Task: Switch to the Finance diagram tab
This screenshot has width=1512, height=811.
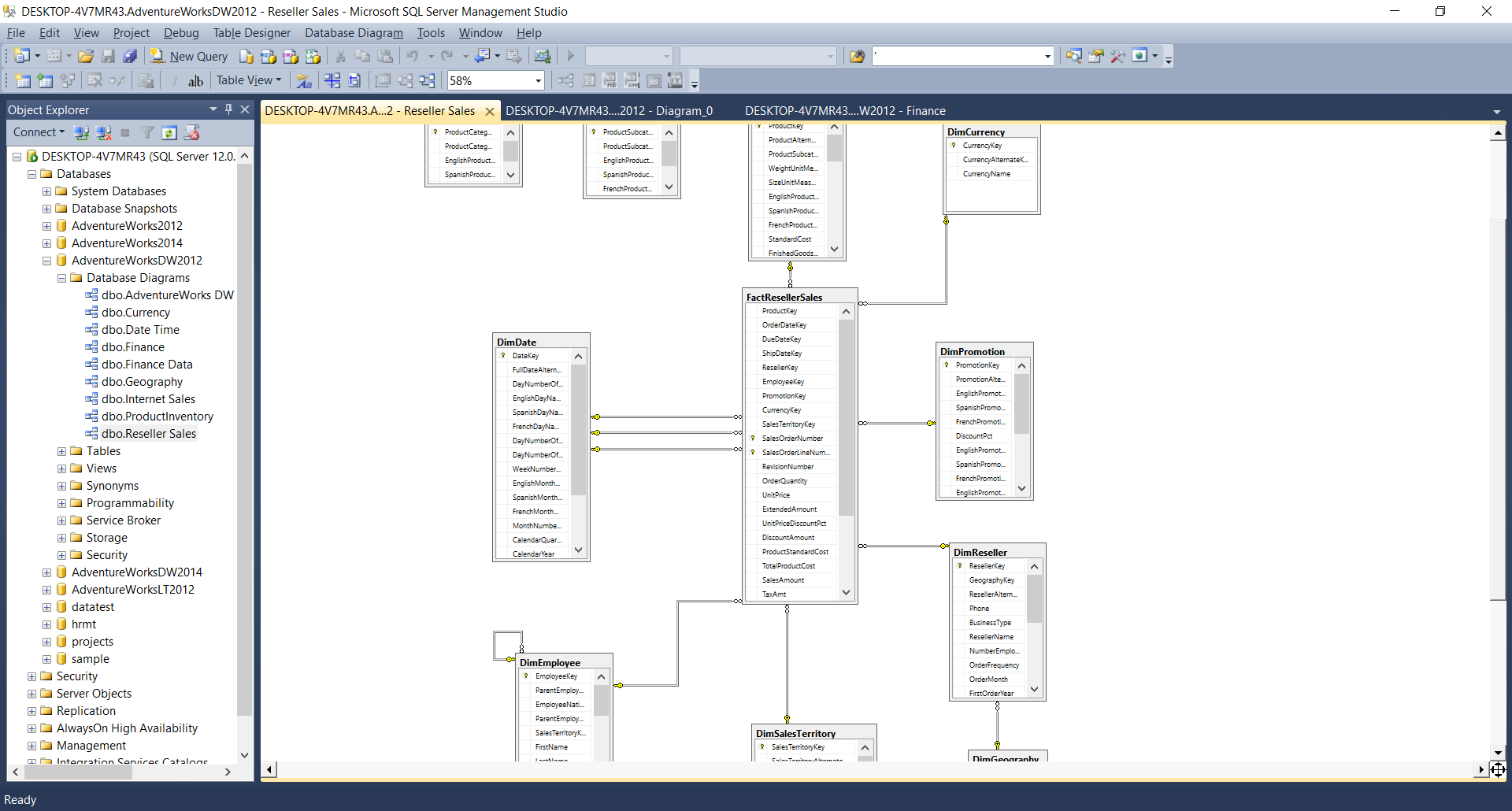Action: 846,110
